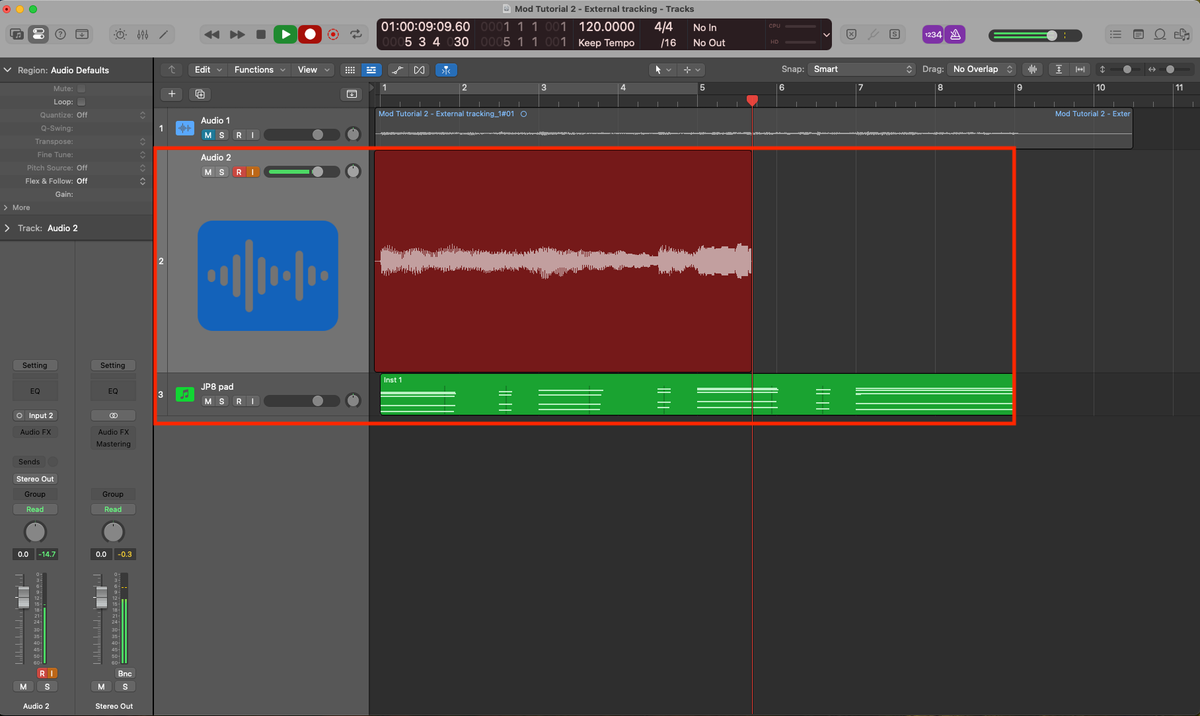The image size is (1200, 716).
Task: Solo the JP8 pad track
Action: (x=220, y=400)
